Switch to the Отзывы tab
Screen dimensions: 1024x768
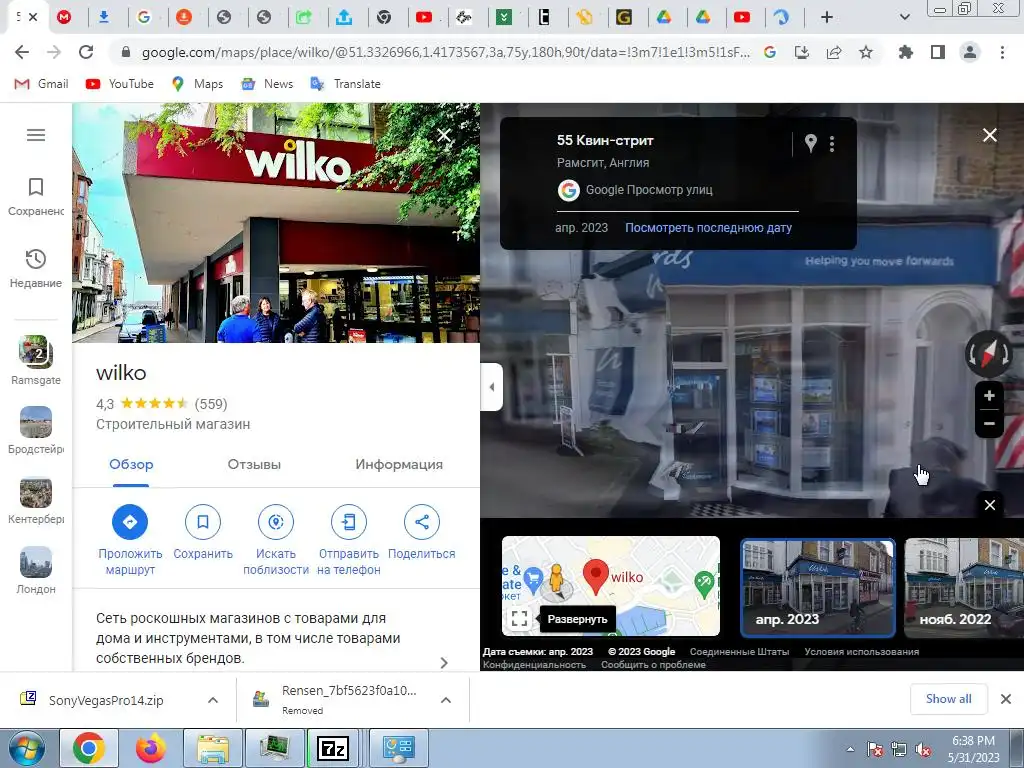pos(254,464)
